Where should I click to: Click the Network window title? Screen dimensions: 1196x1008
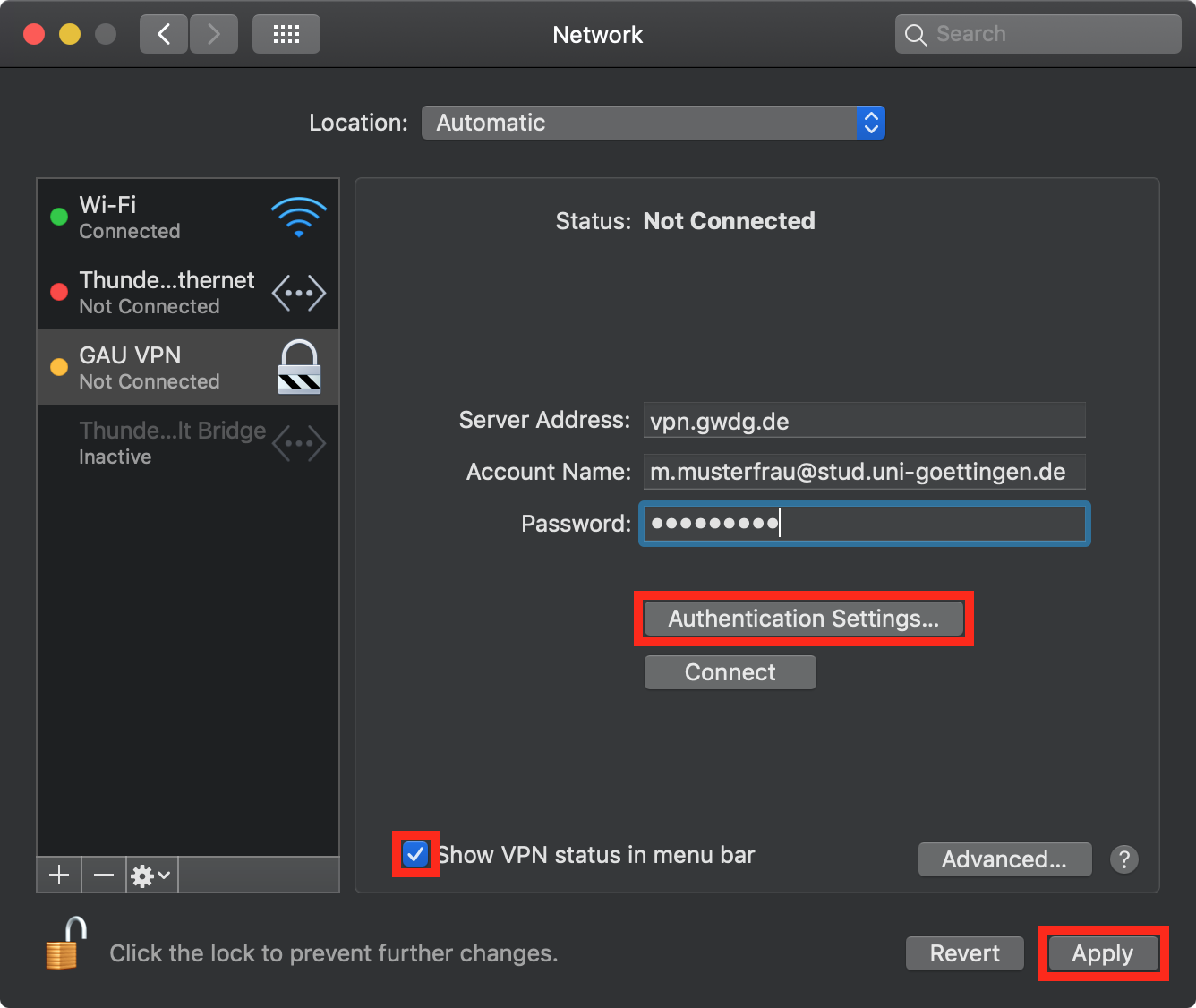point(598,35)
